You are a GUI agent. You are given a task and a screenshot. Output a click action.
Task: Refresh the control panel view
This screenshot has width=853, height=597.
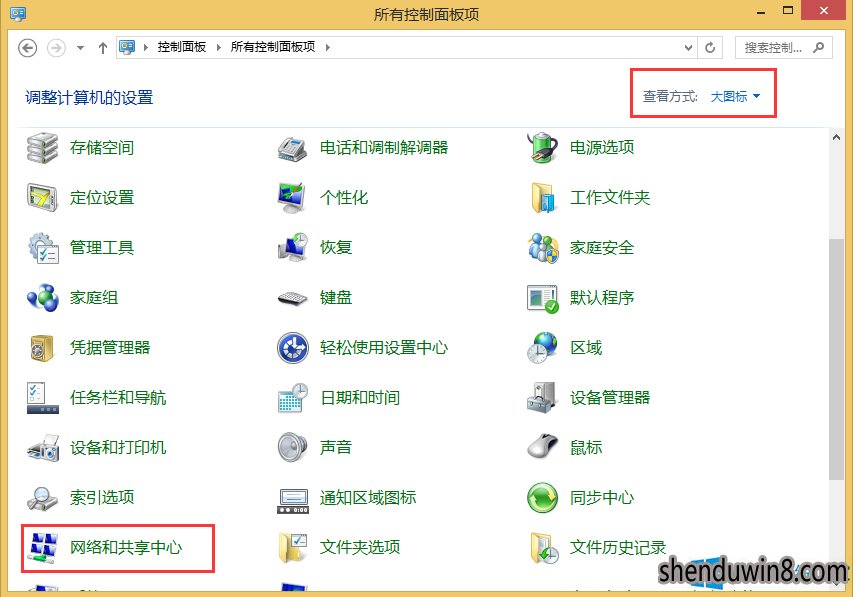(710, 48)
